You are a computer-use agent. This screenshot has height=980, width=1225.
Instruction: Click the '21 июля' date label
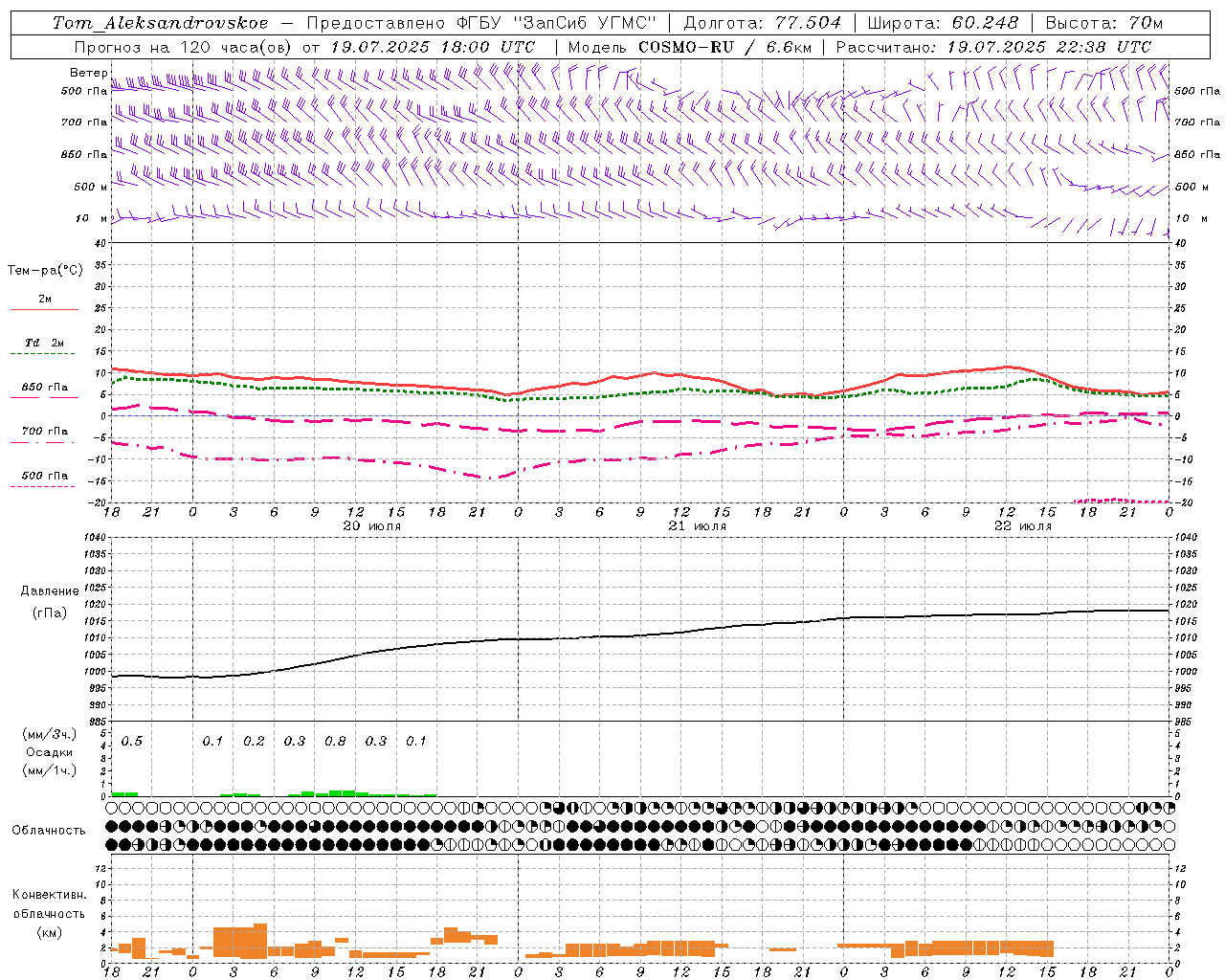697,526
